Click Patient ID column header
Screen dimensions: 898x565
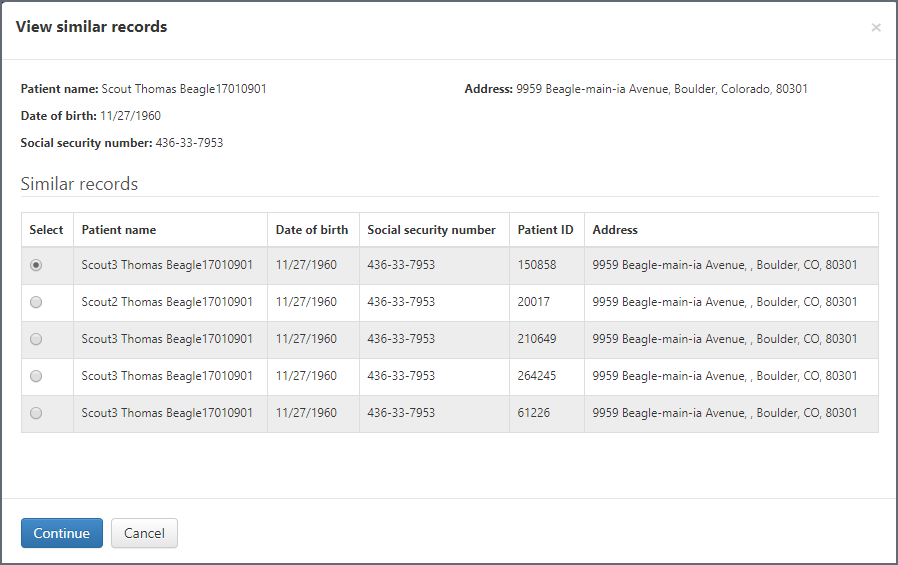pos(545,230)
